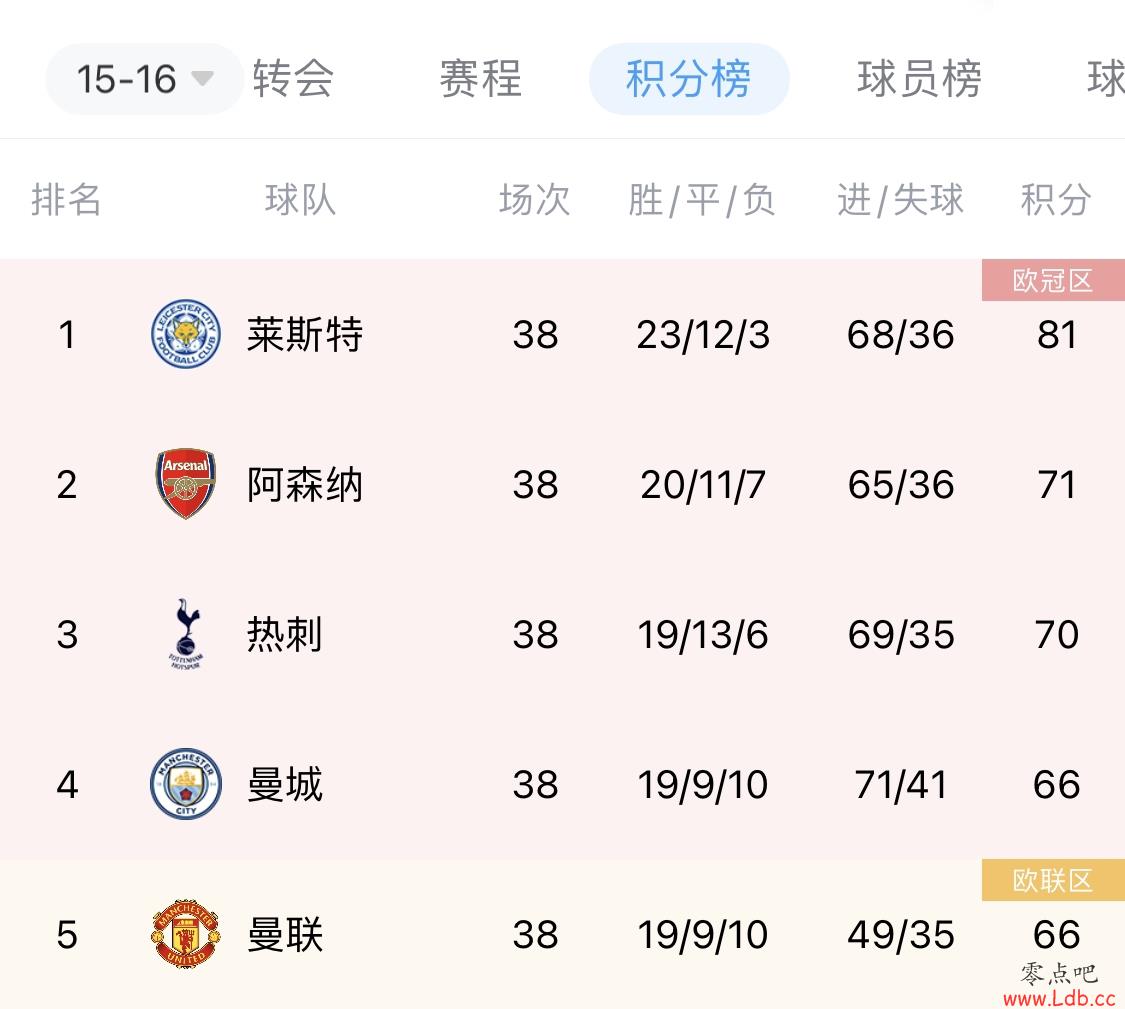Open the 球员榜 tab
This screenshot has width=1125, height=1009.
919,78
